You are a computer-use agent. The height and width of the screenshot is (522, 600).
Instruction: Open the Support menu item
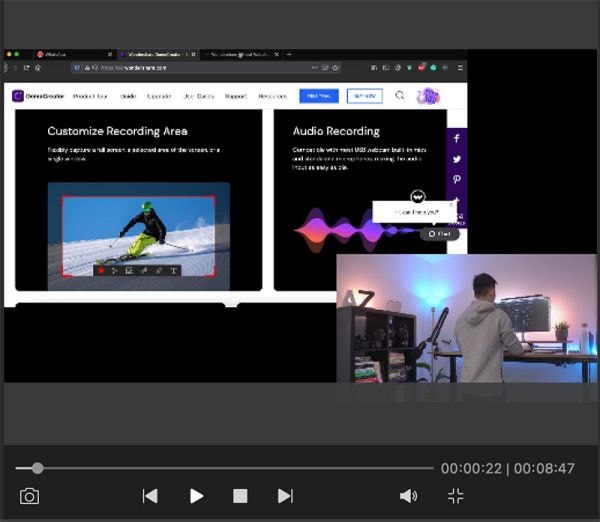tap(236, 96)
